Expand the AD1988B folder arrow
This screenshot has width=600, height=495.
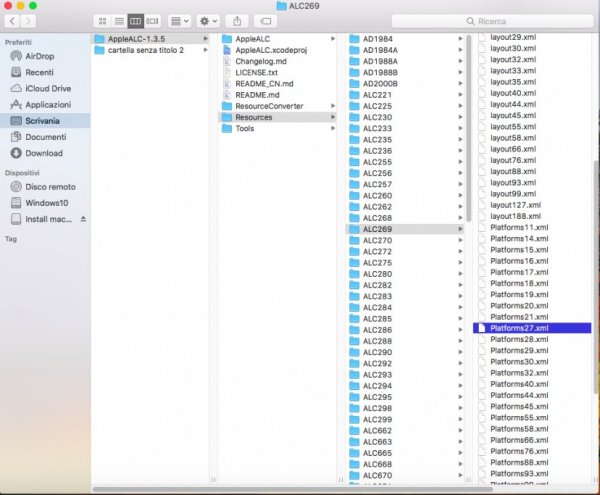(460, 72)
